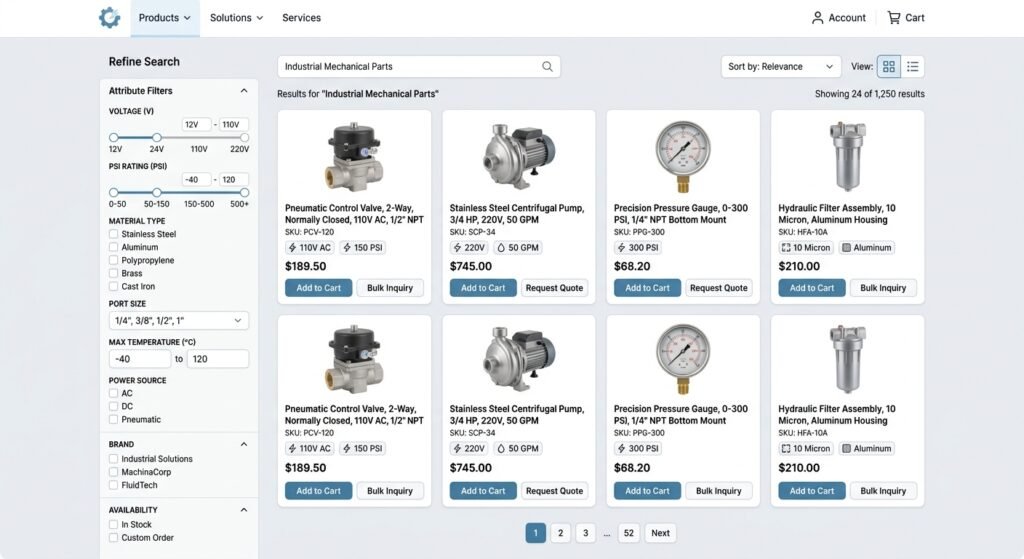Check the DC power source
The image size is (1024, 559).
(x=114, y=406)
